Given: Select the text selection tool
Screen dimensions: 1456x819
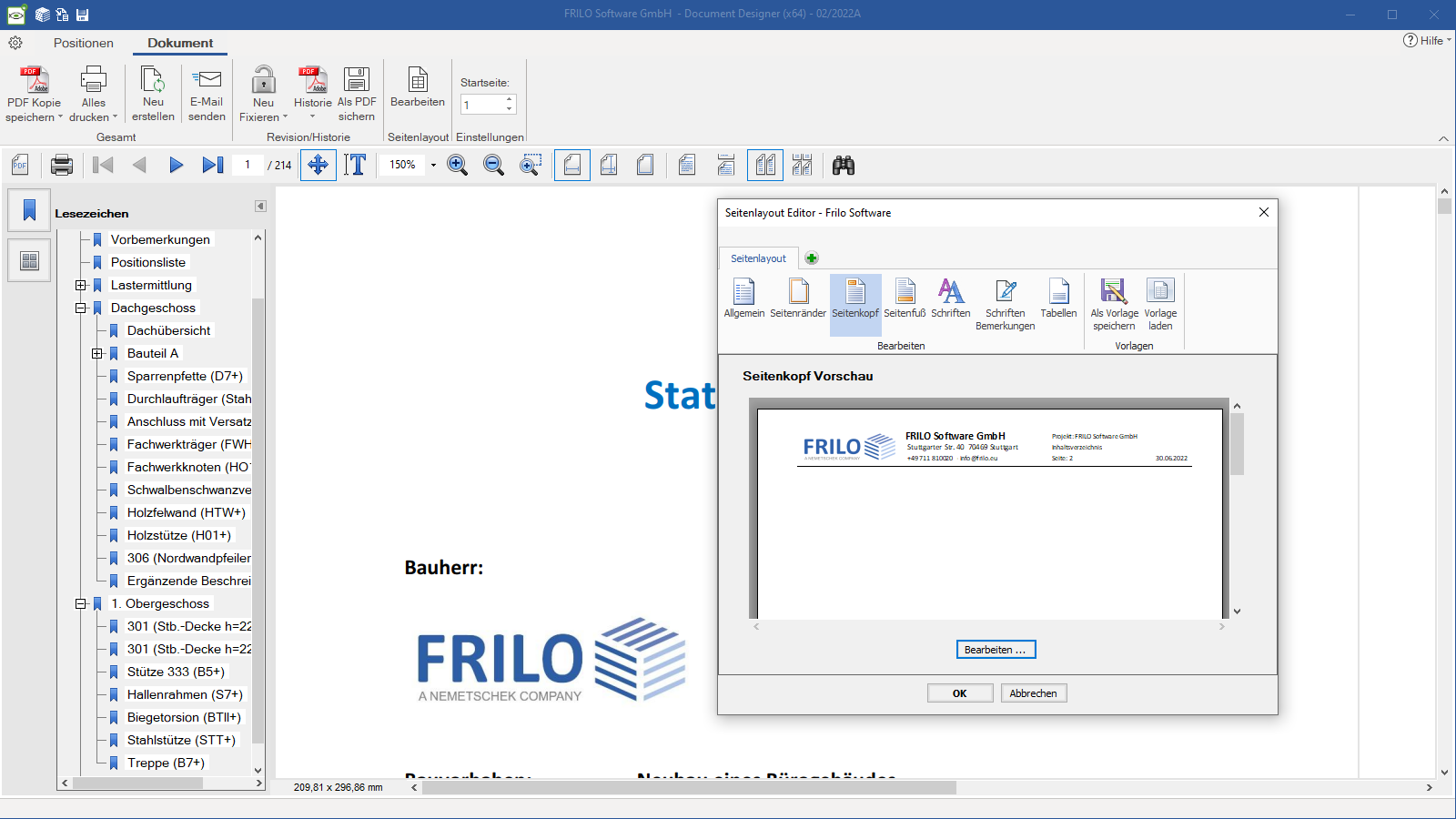Looking at the screenshot, I should [356, 165].
